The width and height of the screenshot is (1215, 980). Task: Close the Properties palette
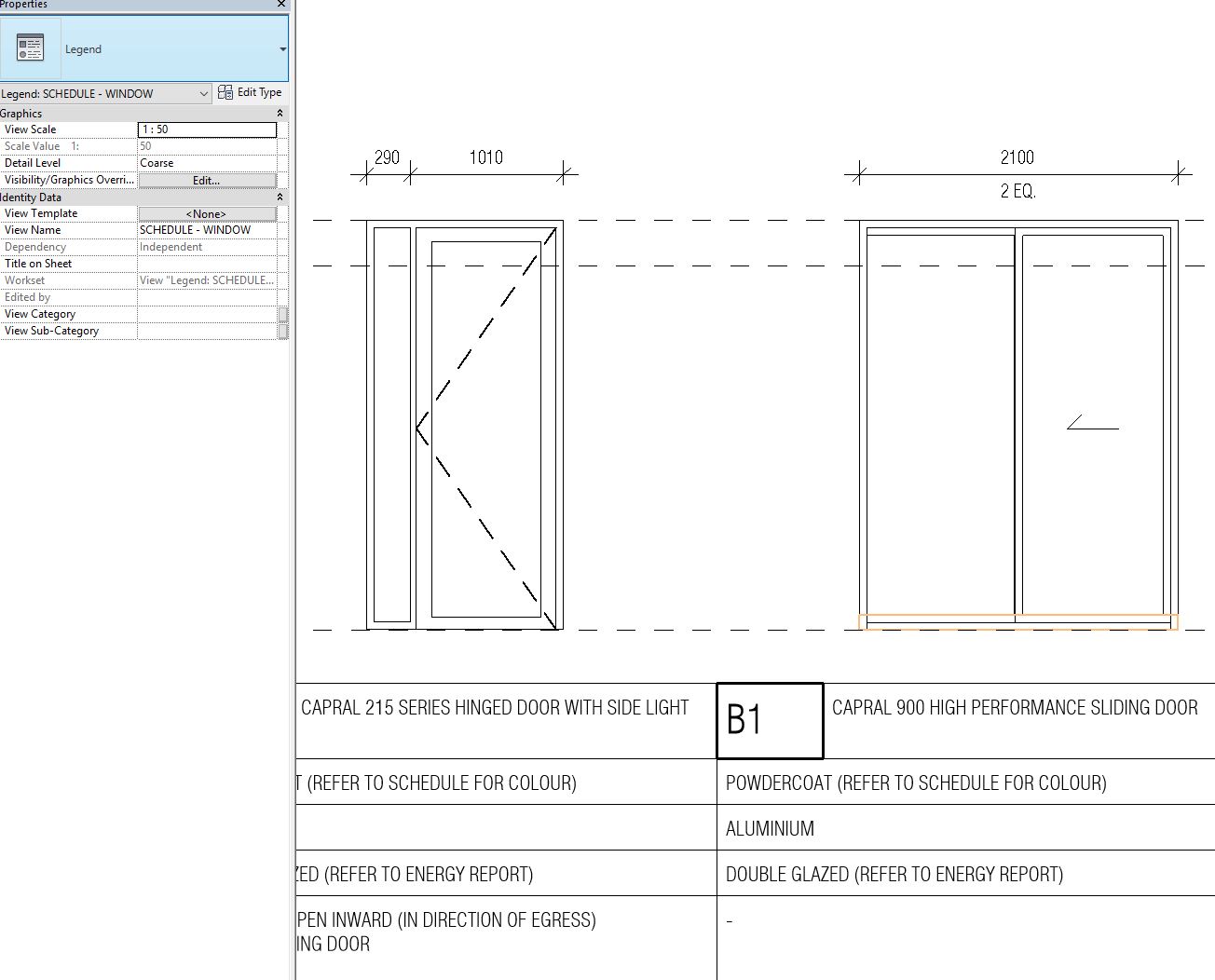(280, 5)
